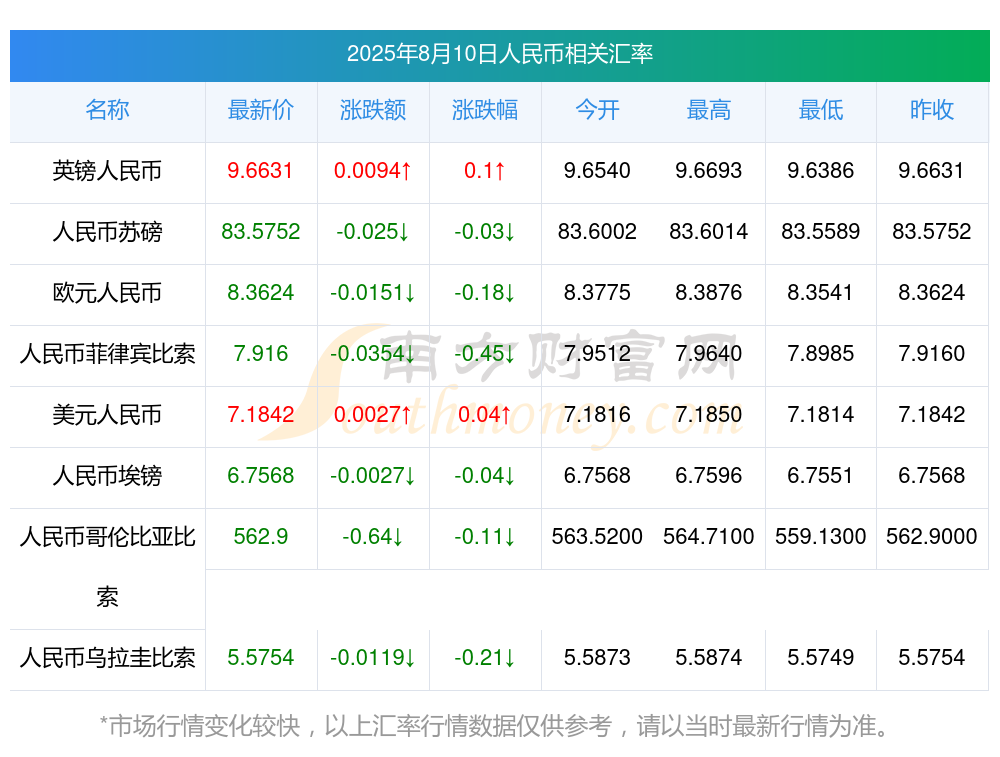Click the red latest price 9.6631
1000x757 pixels.
point(260,171)
